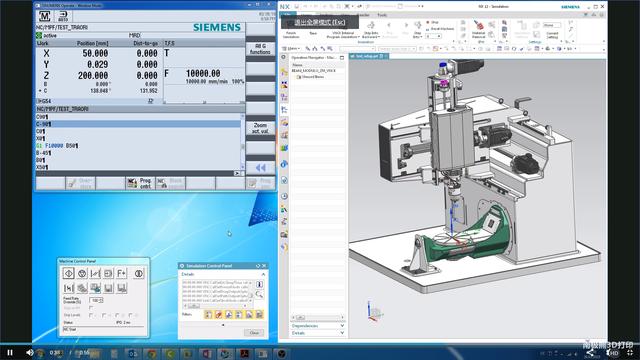Click the feed rate value 10000.00
Viewport: 640px width, 360px height.
[x=203, y=73]
